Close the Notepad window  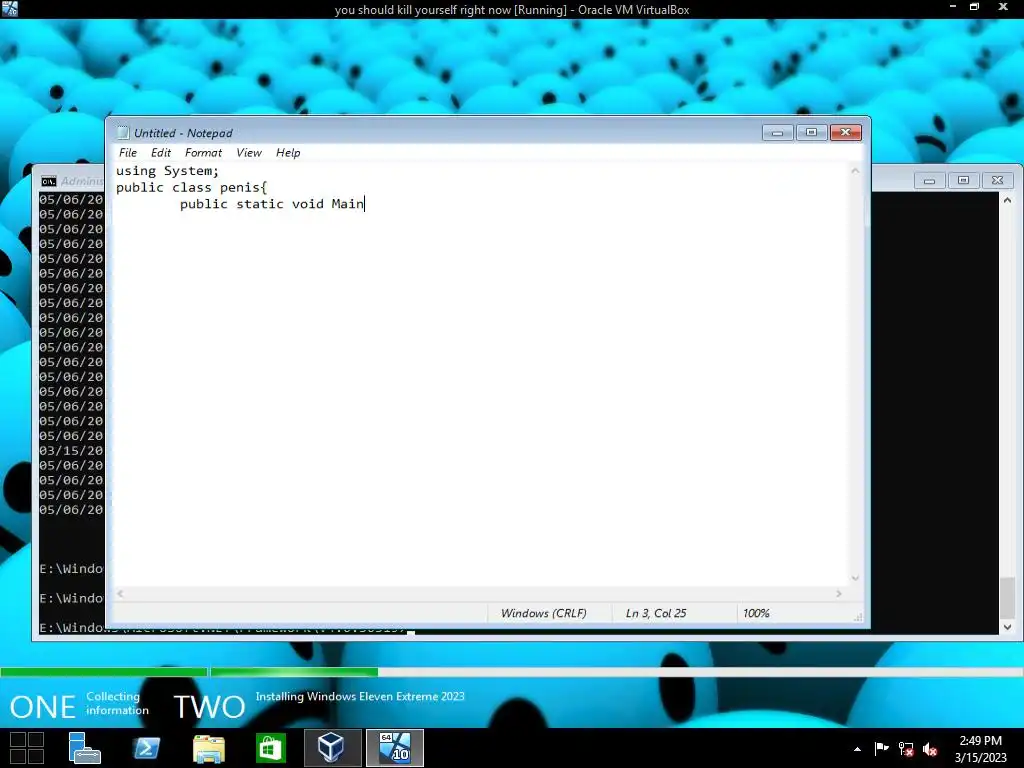(x=846, y=133)
